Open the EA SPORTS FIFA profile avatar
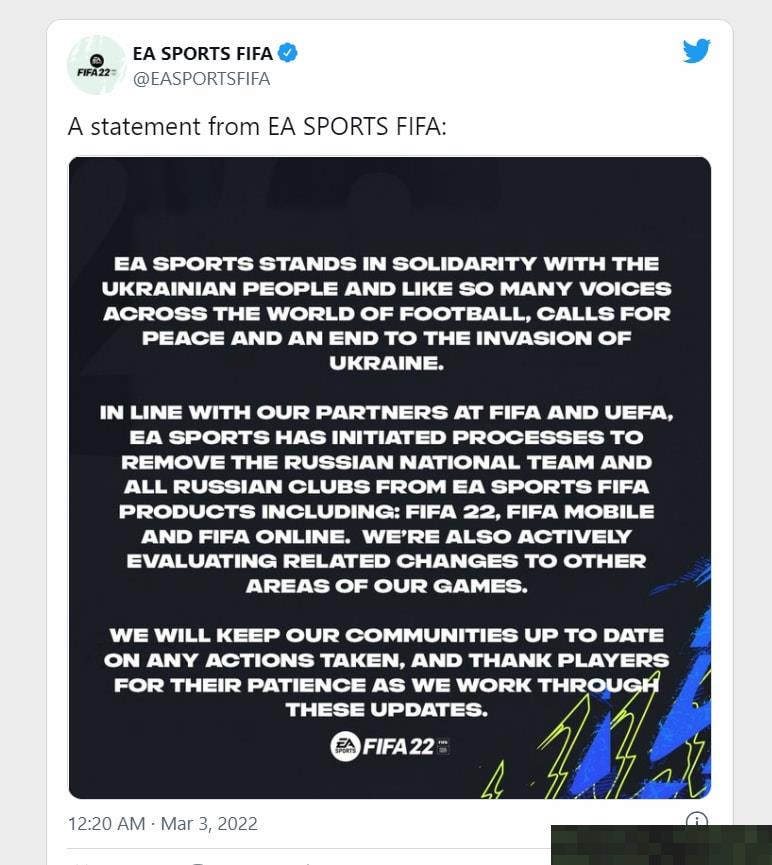 tap(97, 65)
